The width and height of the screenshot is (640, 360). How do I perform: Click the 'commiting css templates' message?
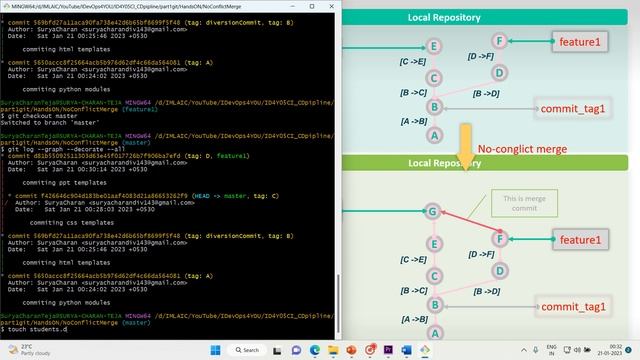[x=72, y=222]
